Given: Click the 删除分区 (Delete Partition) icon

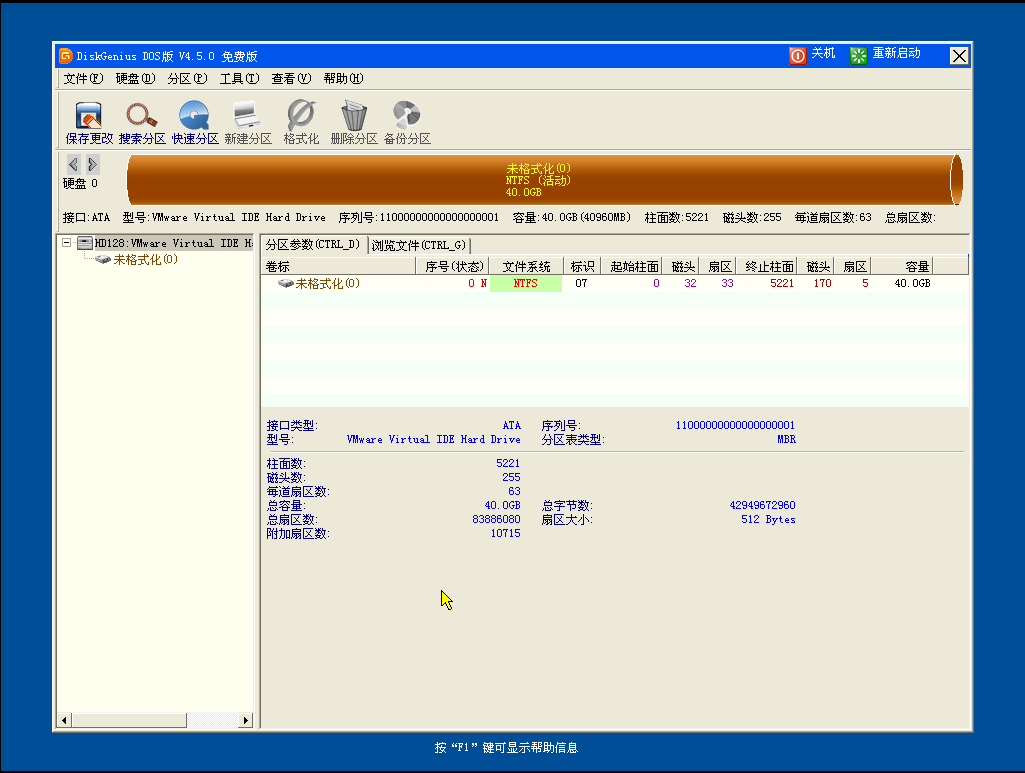Looking at the screenshot, I should 355,120.
